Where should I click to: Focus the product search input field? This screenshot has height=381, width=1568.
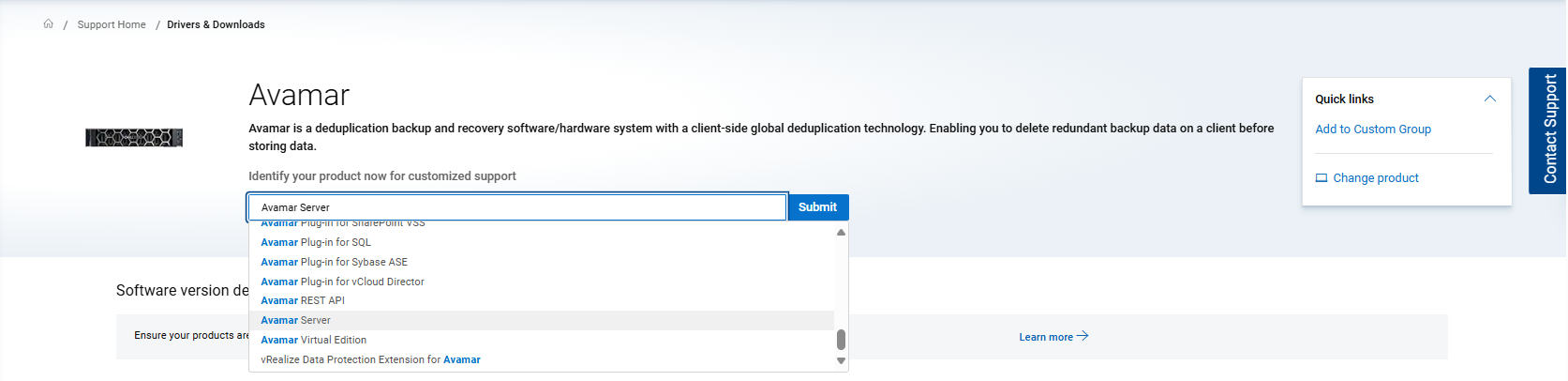[x=516, y=207]
